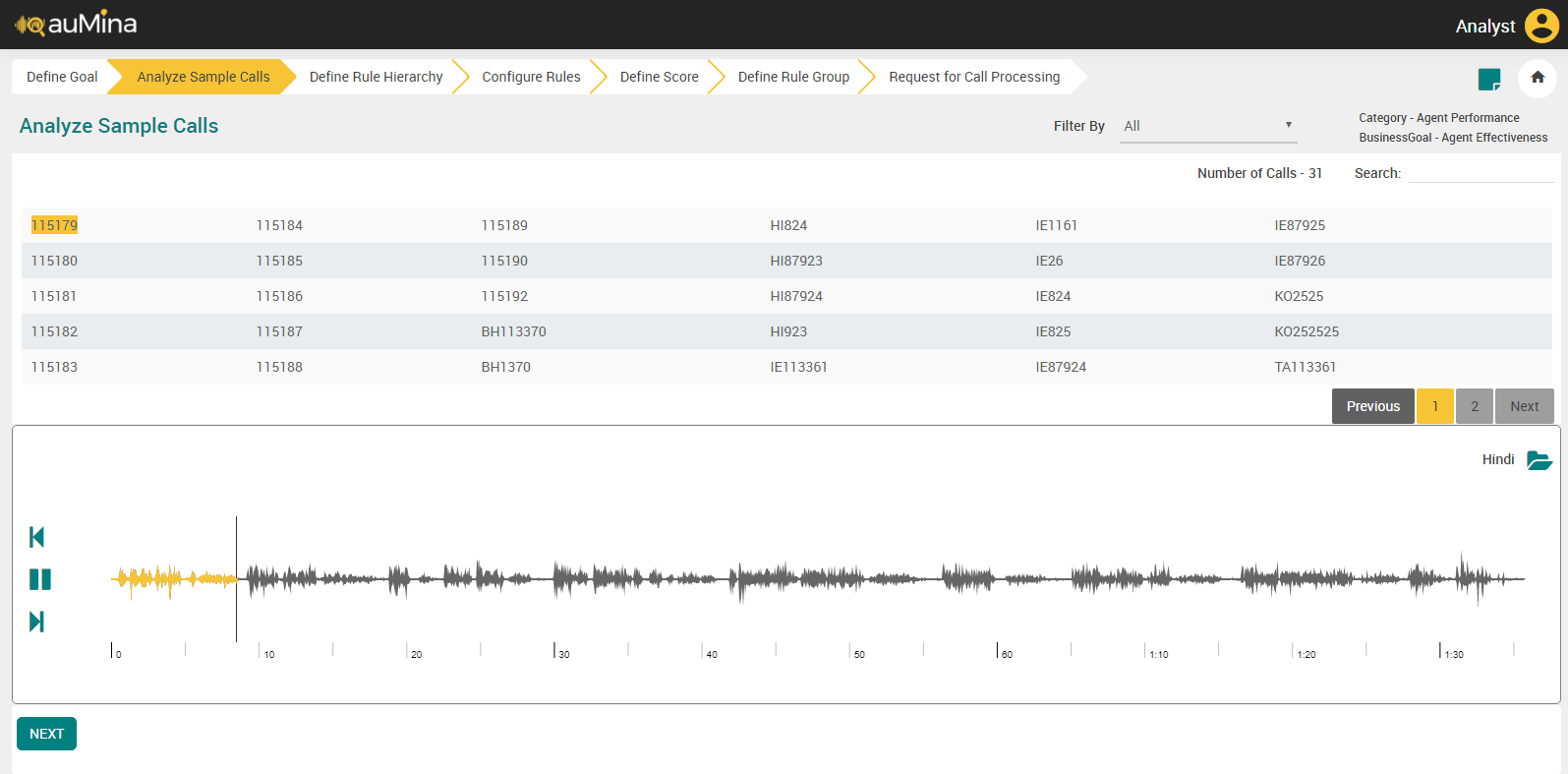
Task: Pause the audio playback
Action: pos(40,579)
